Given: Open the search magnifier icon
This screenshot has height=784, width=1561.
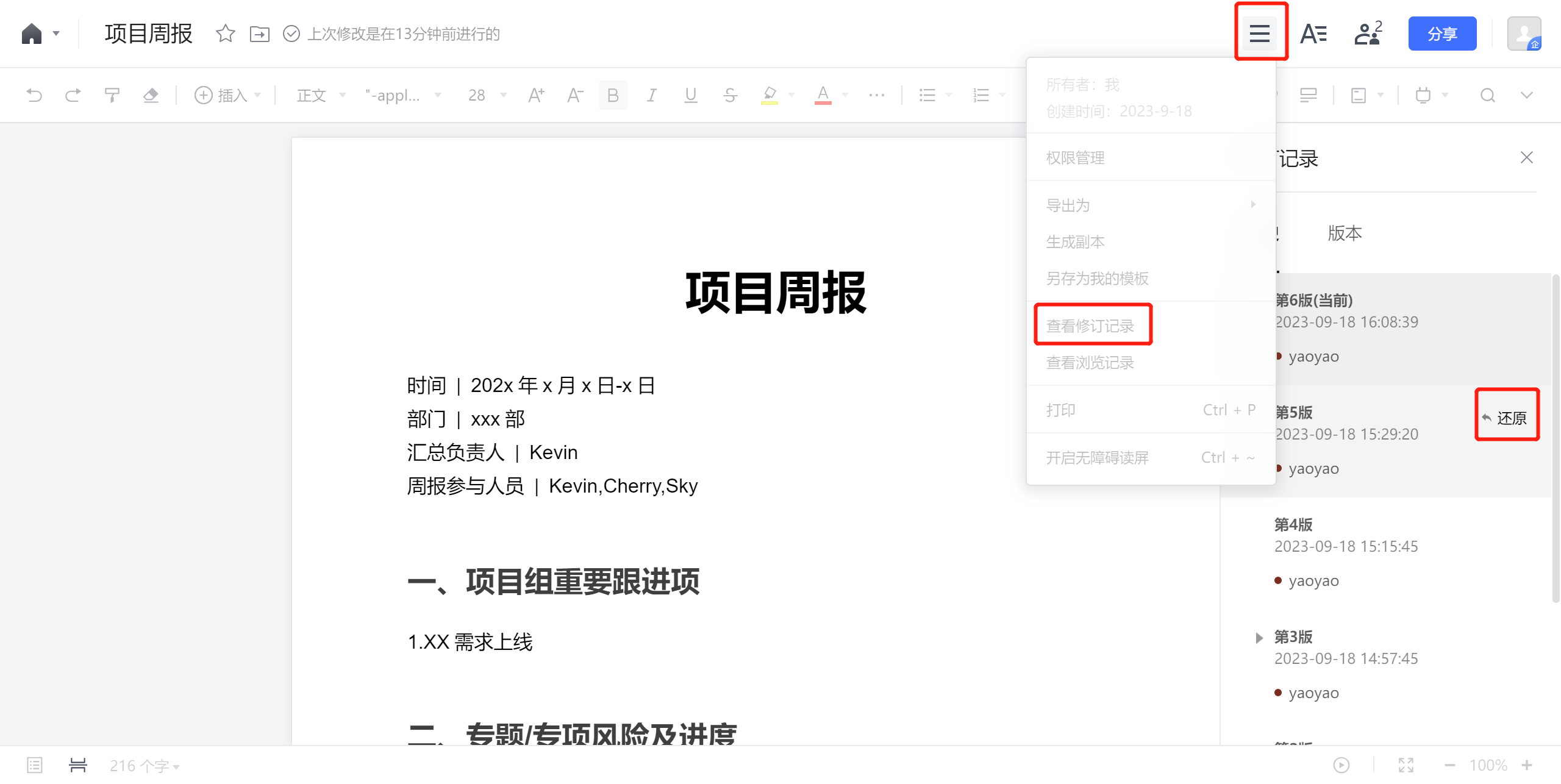Looking at the screenshot, I should tap(1487, 95).
